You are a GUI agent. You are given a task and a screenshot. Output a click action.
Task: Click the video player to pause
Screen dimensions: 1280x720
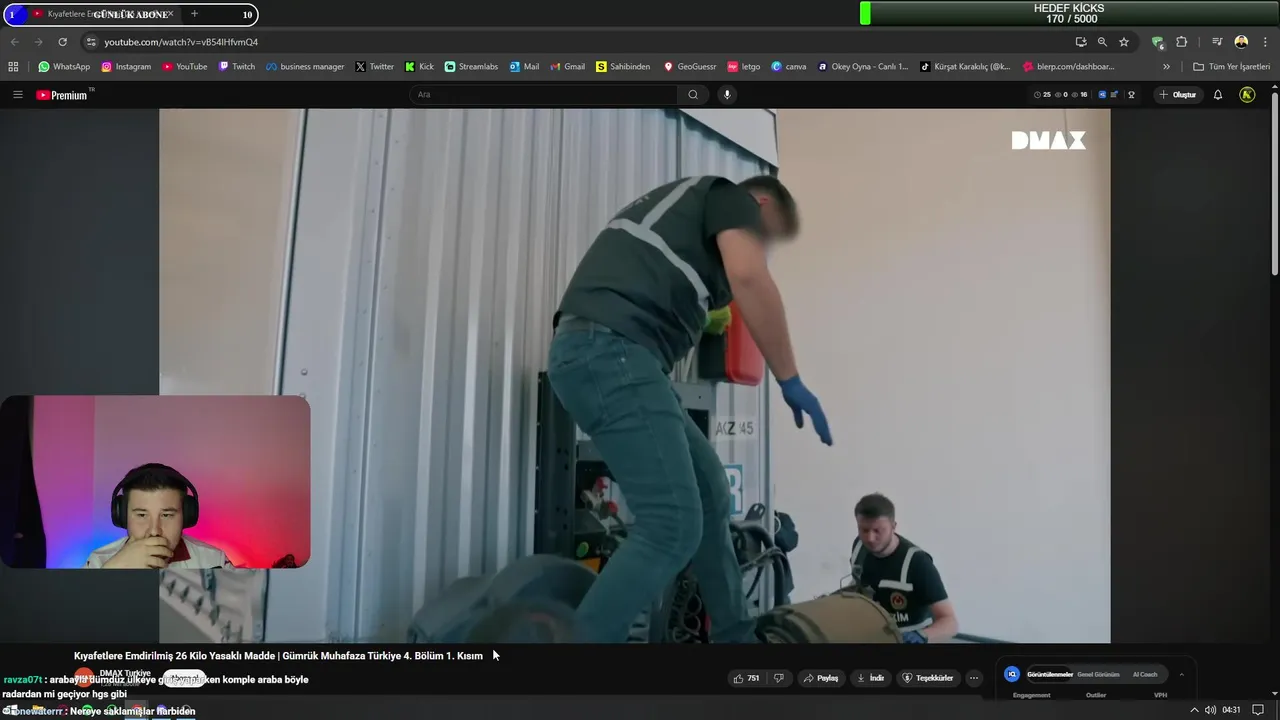pyautogui.click(x=634, y=375)
